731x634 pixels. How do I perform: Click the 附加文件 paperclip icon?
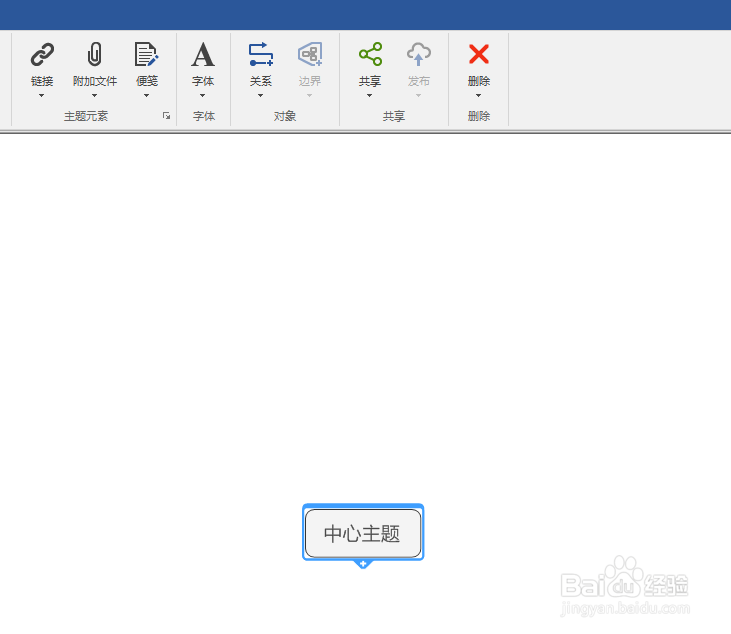(94, 54)
